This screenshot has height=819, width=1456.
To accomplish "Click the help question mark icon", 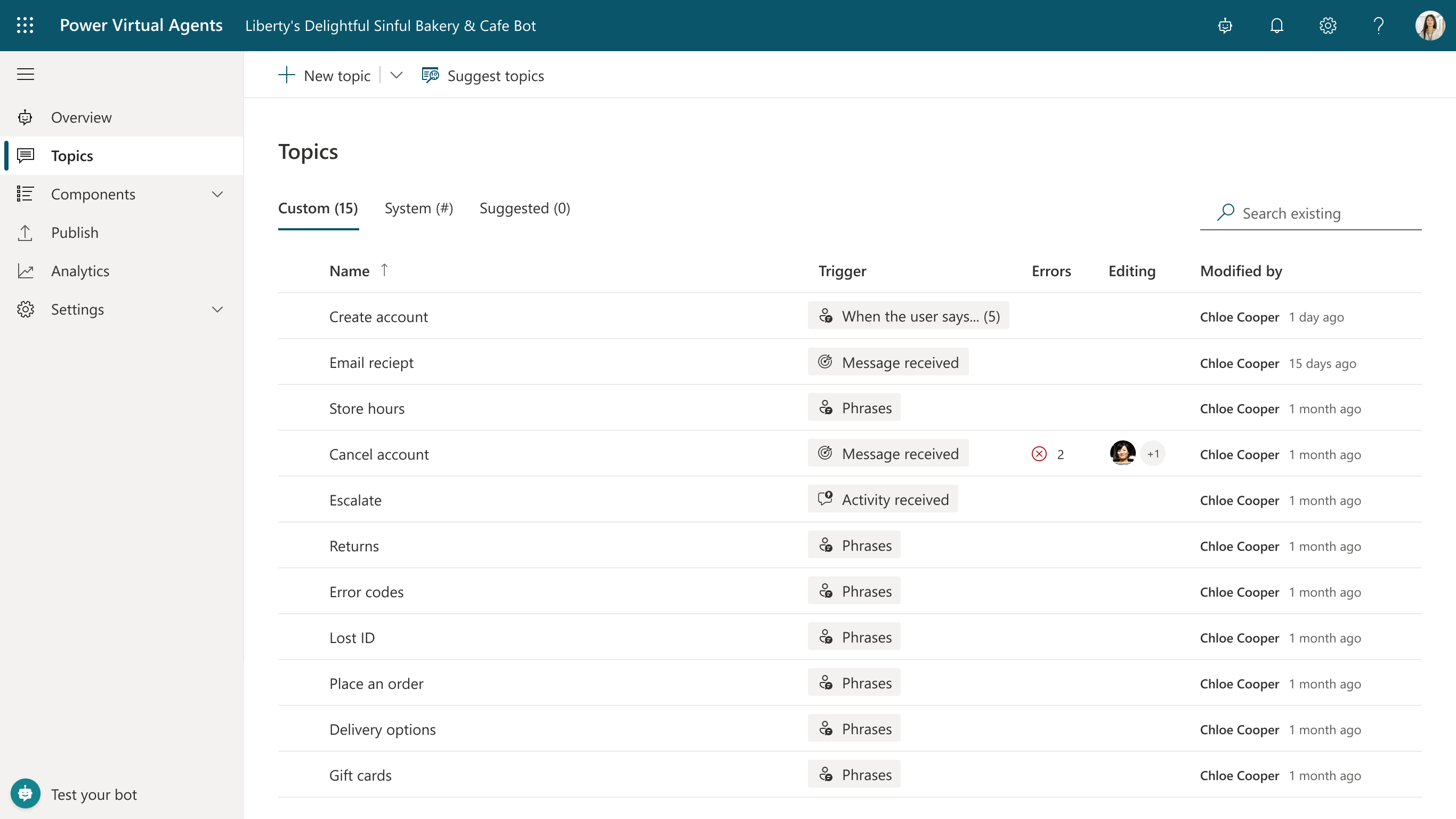I will coord(1379,26).
